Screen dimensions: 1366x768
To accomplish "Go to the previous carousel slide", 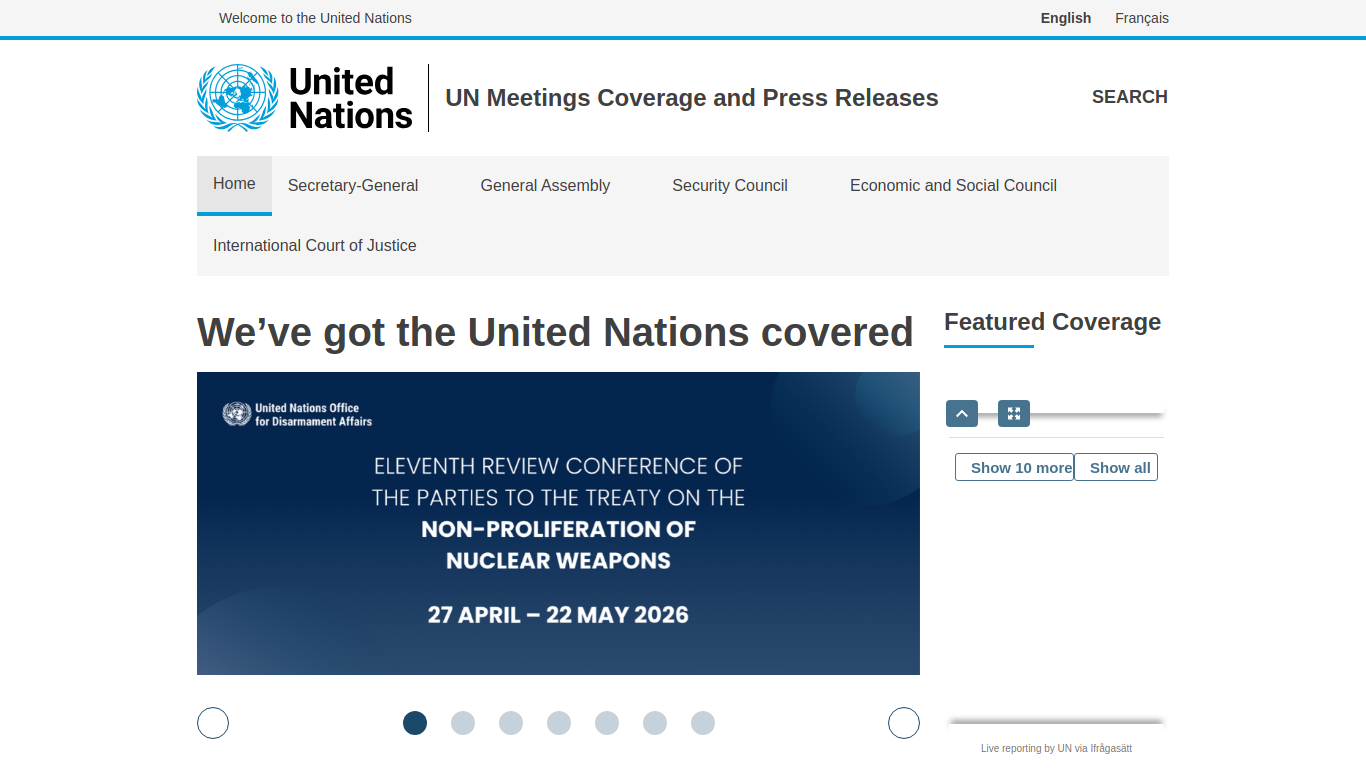I will (213, 723).
